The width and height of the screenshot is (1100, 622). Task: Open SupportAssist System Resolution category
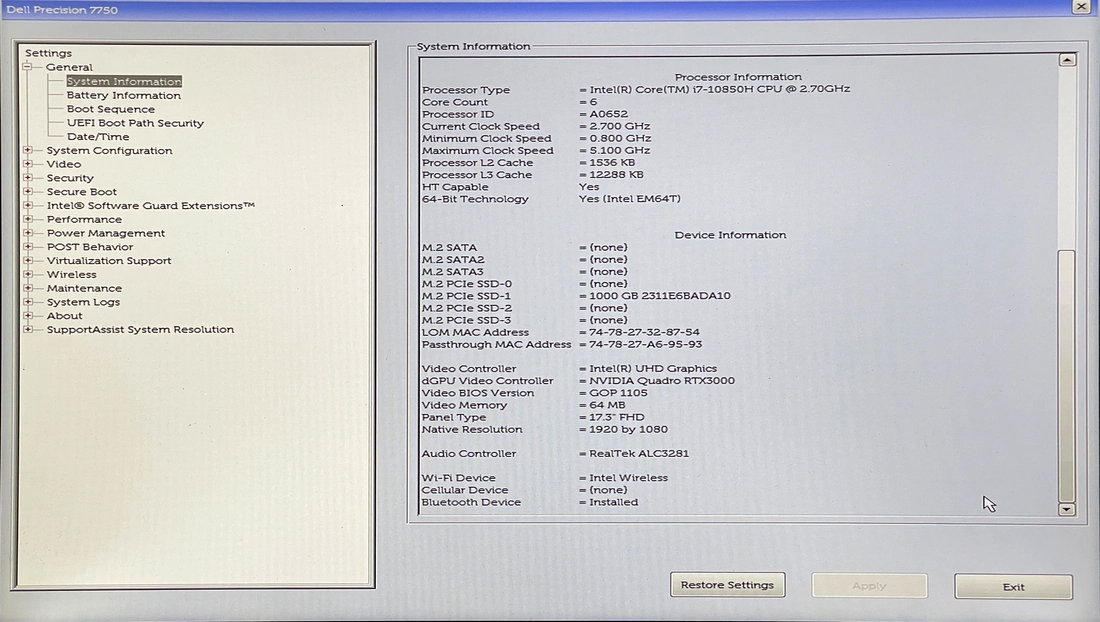[140, 329]
